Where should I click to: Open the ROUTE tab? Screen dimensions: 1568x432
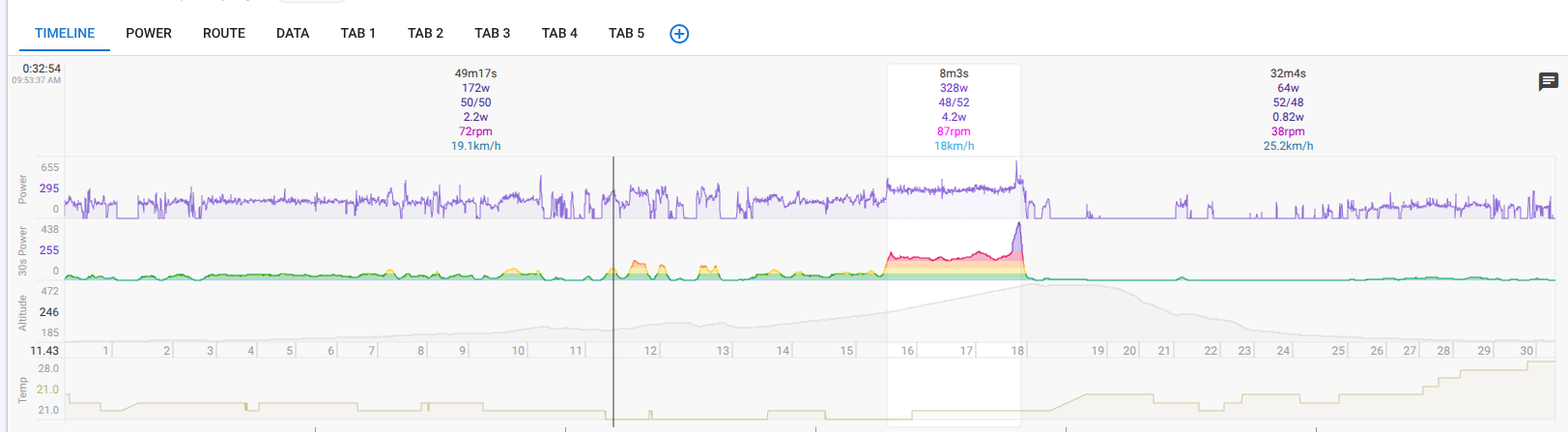(x=224, y=33)
